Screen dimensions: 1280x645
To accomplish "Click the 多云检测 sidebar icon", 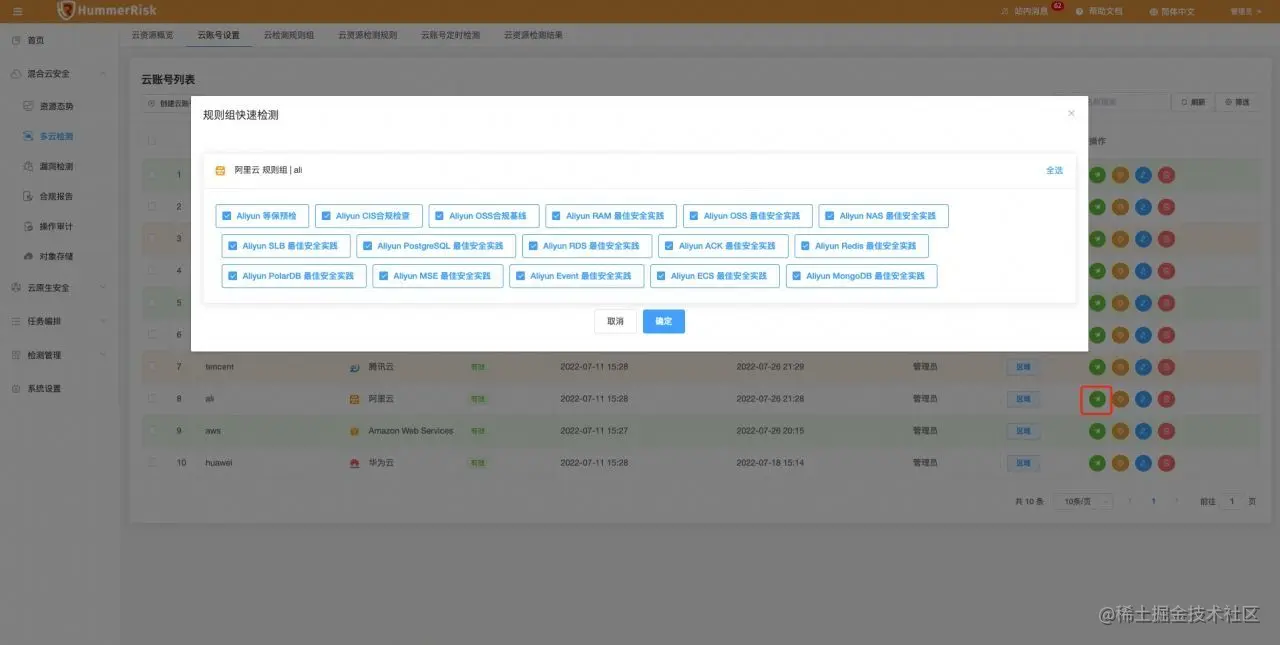I will (x=29, y=136).
